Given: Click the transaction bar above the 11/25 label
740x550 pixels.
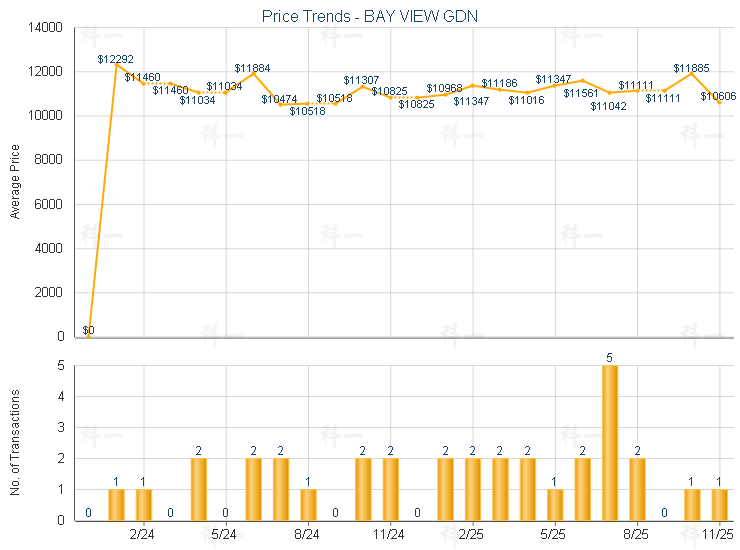Looking at the screenshot, I should [x=719, y=504].
